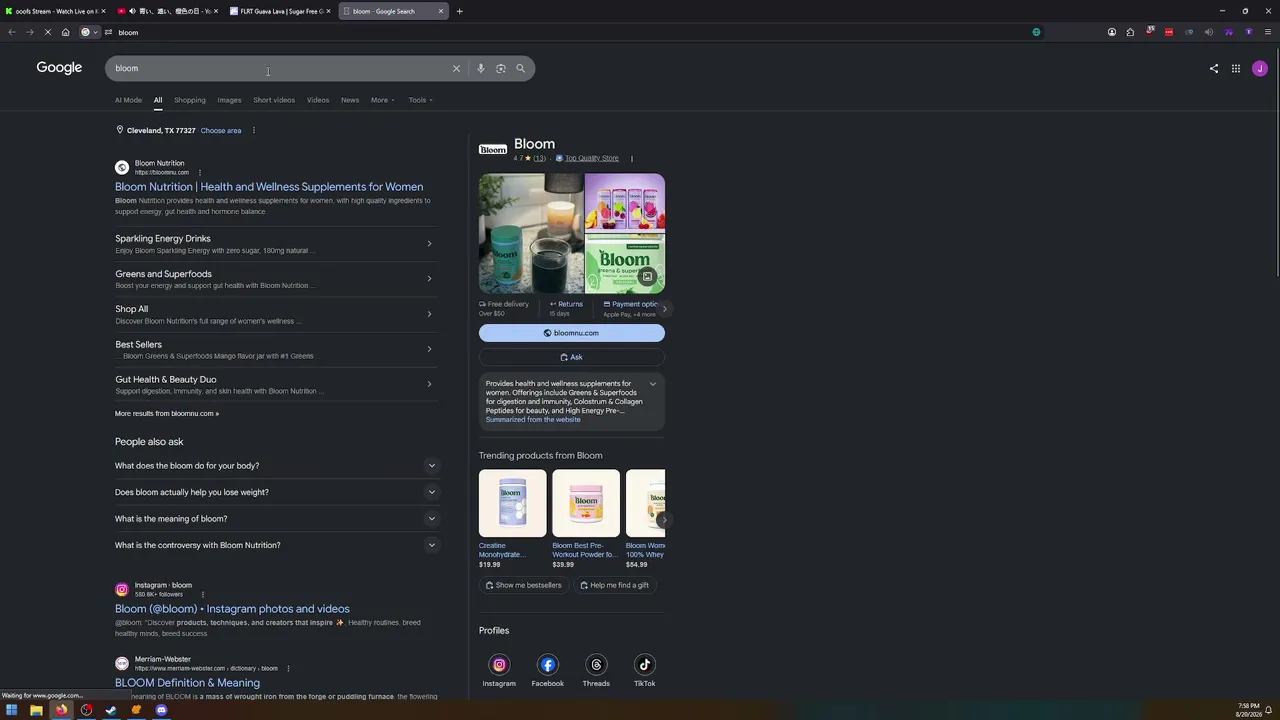
Task: Open the Bloom Instagram profile icon
Action: pyautogui.click(x=499, y=665)
